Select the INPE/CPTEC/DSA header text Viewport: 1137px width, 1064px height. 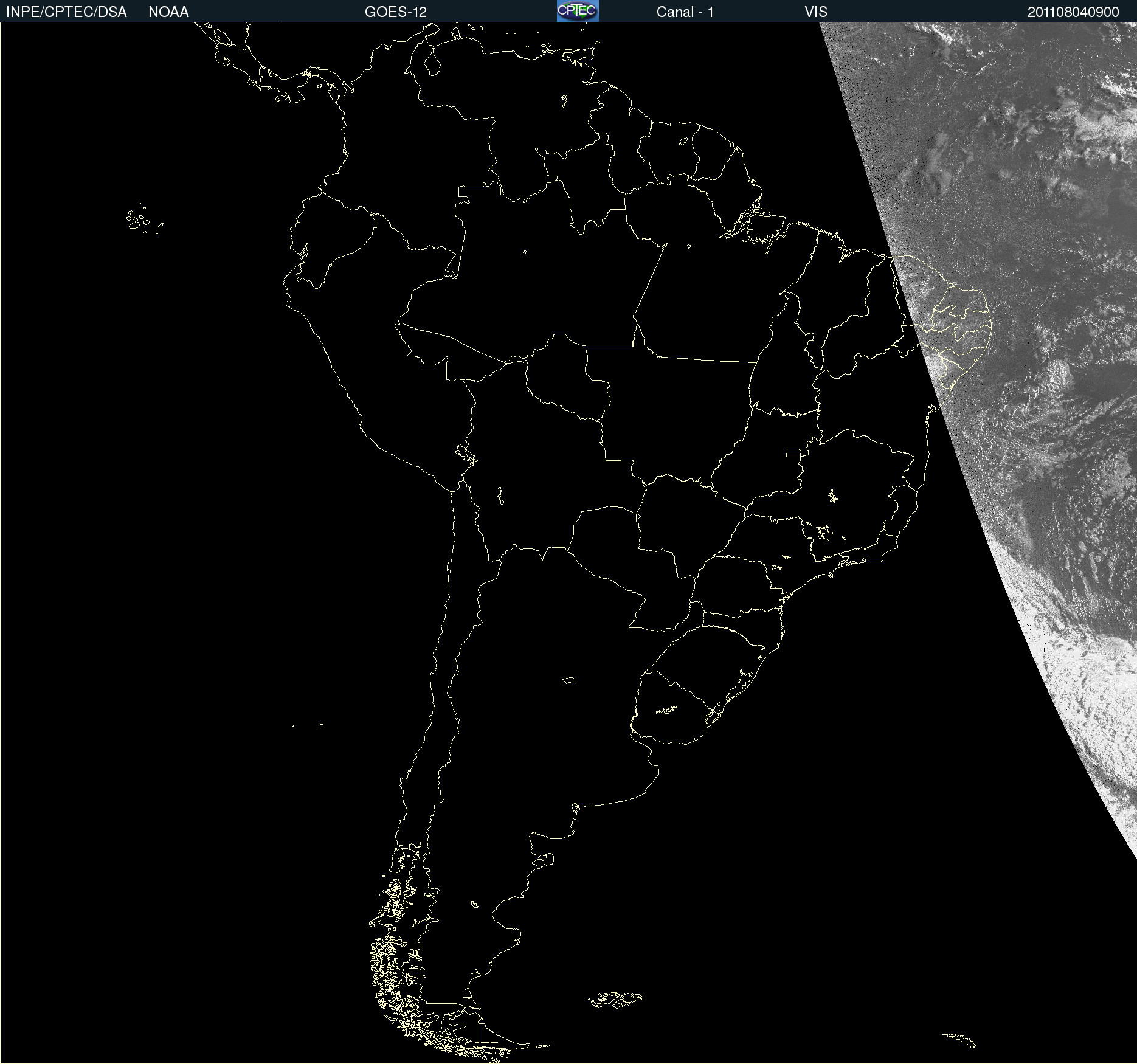click(x=66, y=12)
